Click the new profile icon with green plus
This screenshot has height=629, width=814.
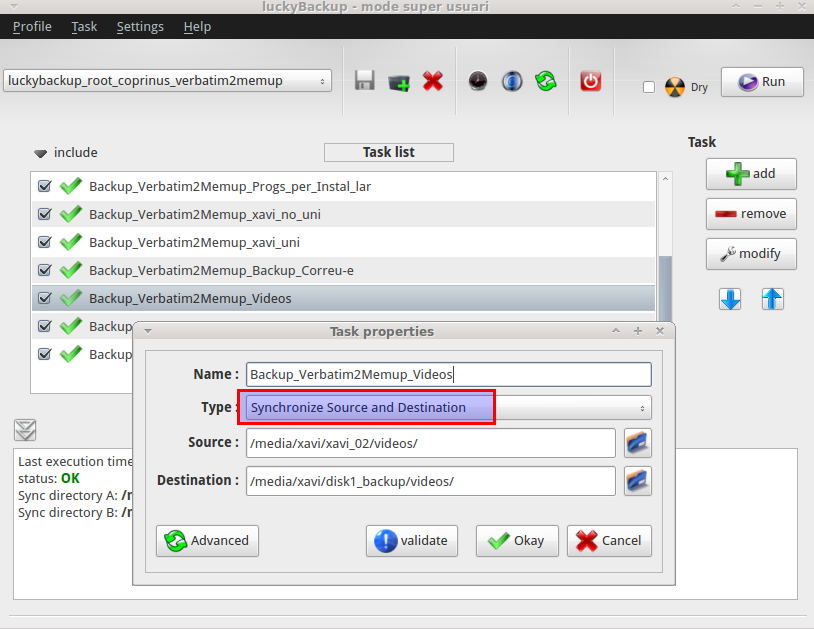399,81
